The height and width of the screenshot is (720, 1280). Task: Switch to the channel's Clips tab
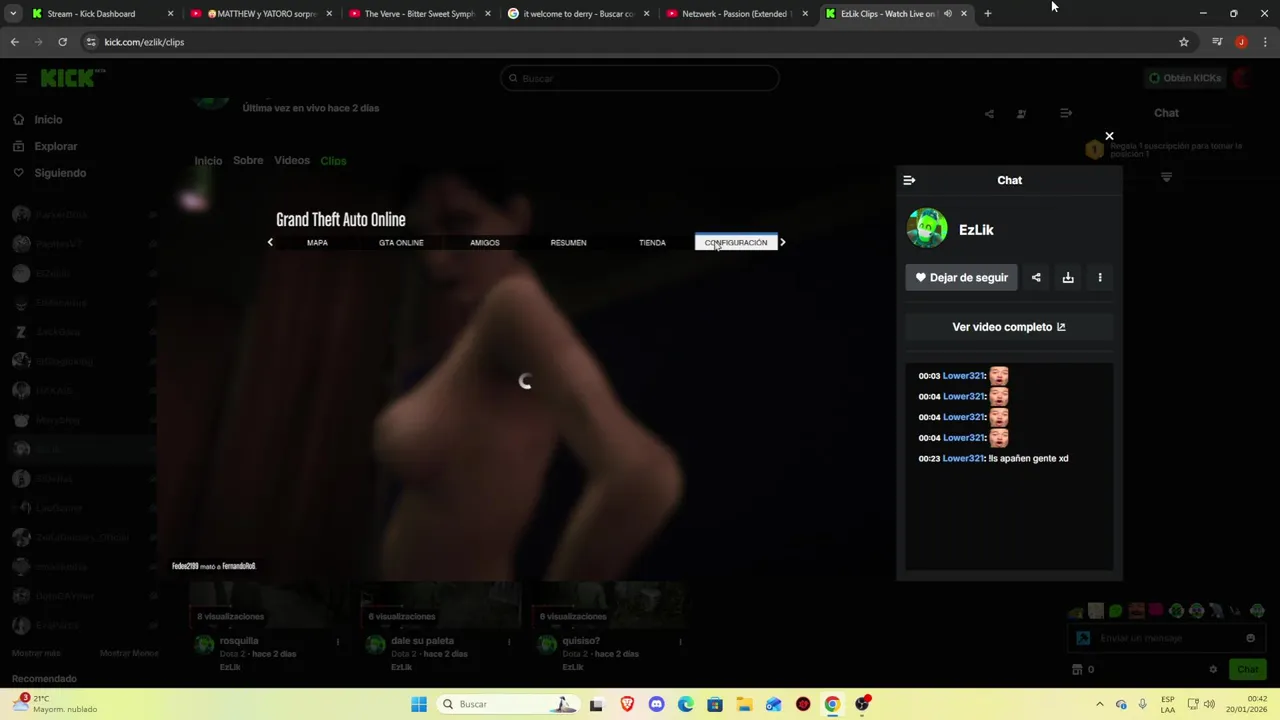click(x=333, y=161)
